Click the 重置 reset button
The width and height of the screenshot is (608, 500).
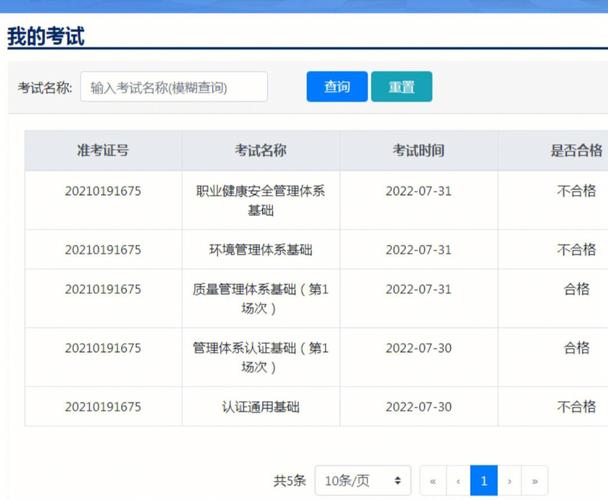[x=402, y=87]
